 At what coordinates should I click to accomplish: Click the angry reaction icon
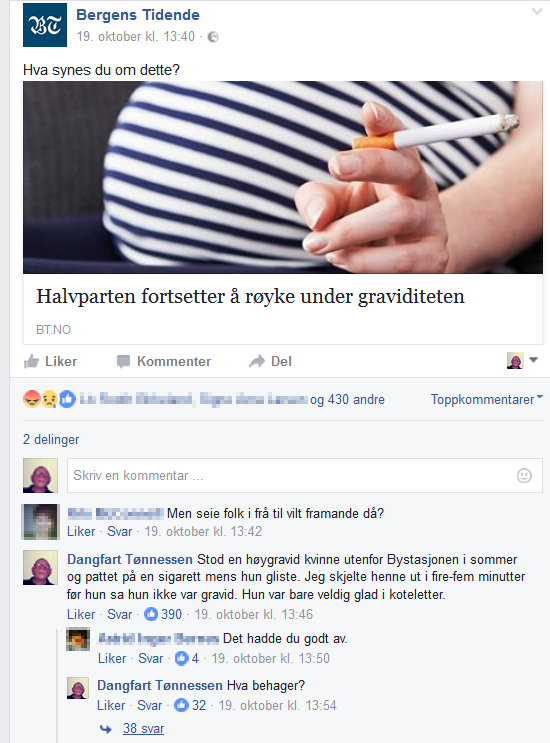(x=31, y=399)
